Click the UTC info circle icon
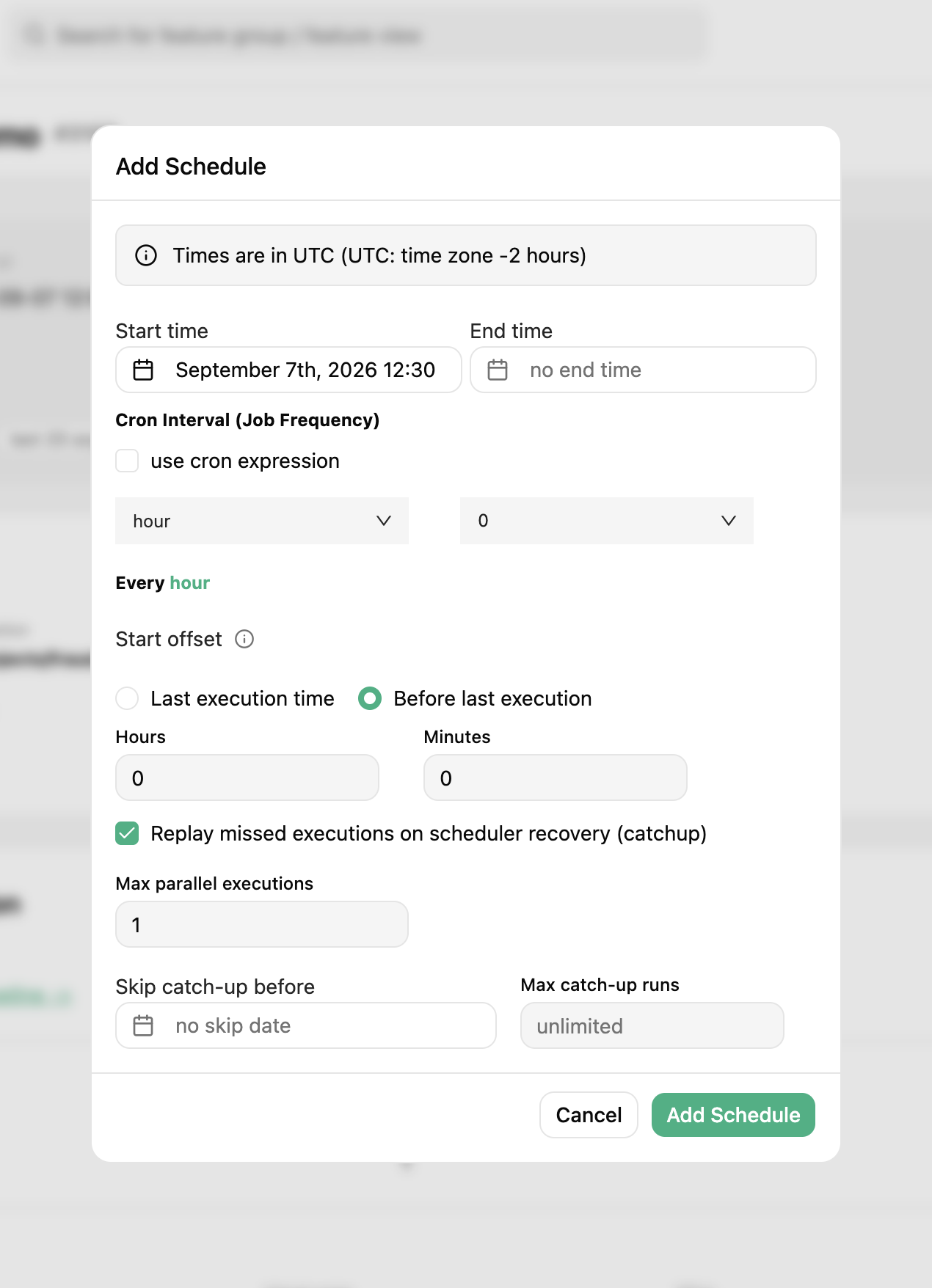The height and width of the screenshot is (1288, 932). click(146, 255)
